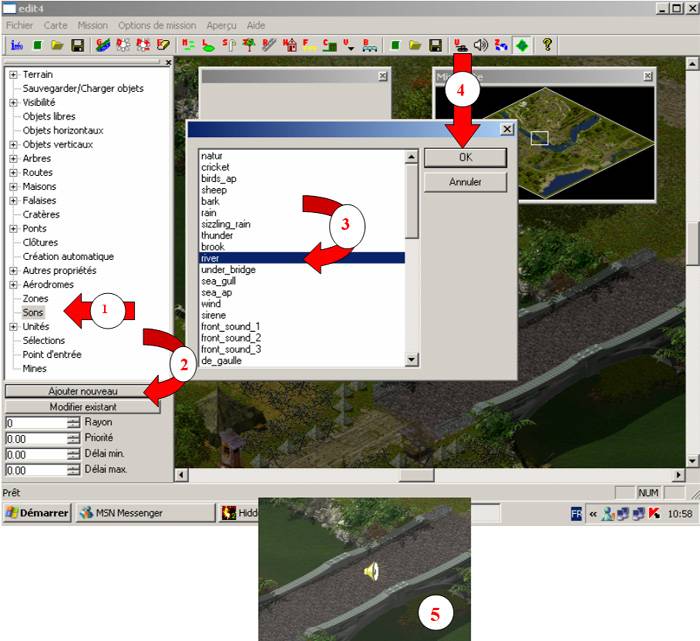
Task: Open help with the question mark icon
Action: [548, 45]
